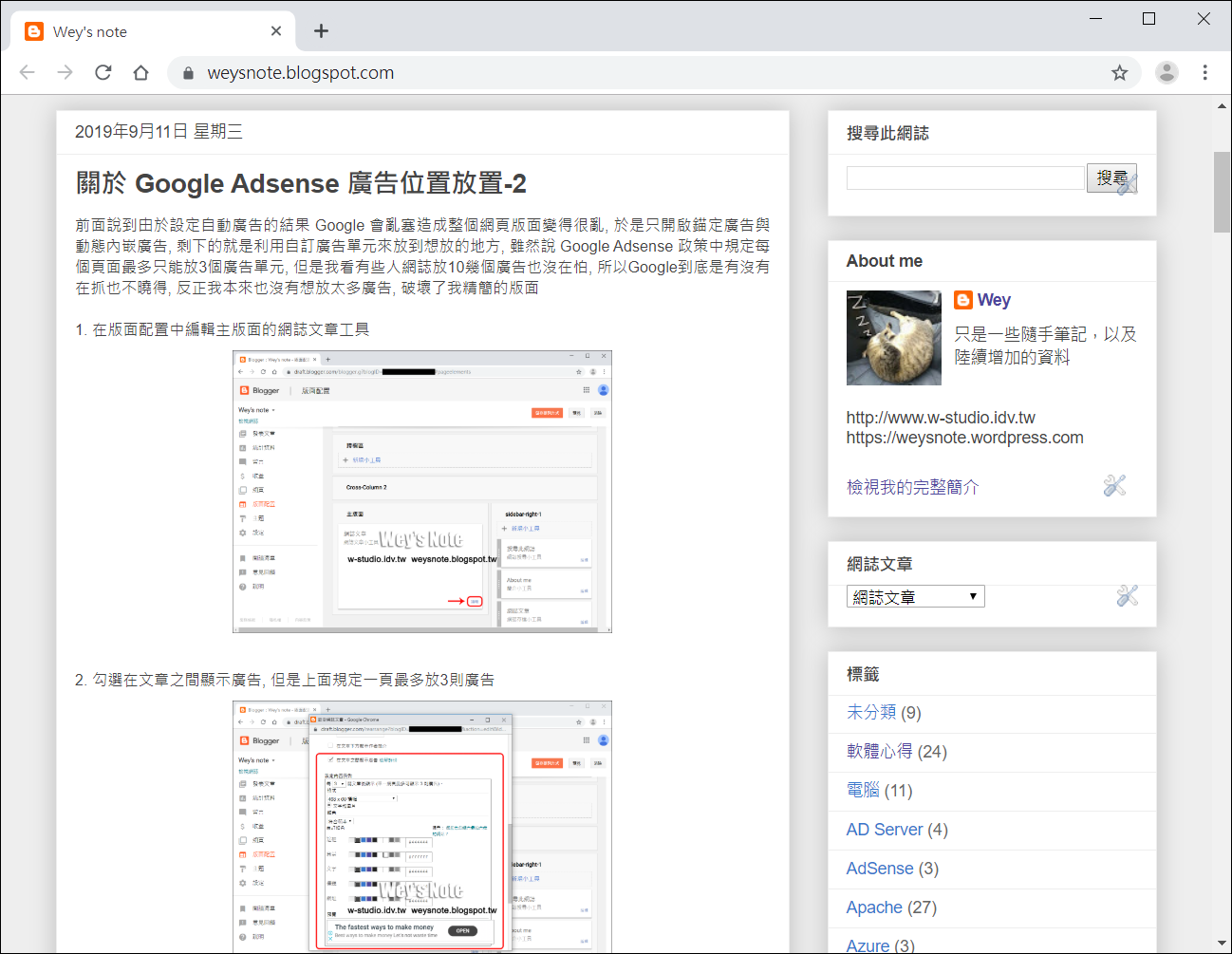Close the Wey's note tab
This screenshot has height=954, width=1232.
(276, 31)
